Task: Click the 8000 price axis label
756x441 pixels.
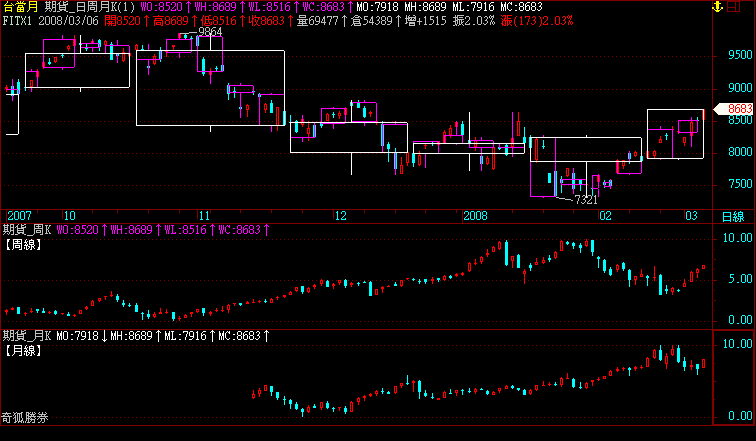Action: pos(740,152)
